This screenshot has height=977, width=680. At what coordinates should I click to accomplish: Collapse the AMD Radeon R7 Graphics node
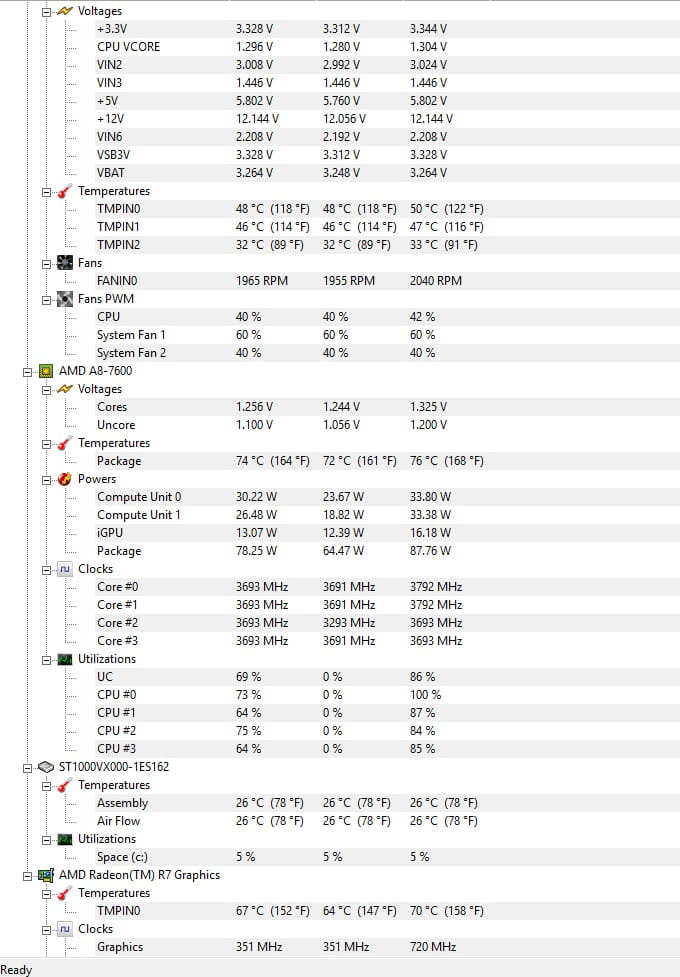27,875
